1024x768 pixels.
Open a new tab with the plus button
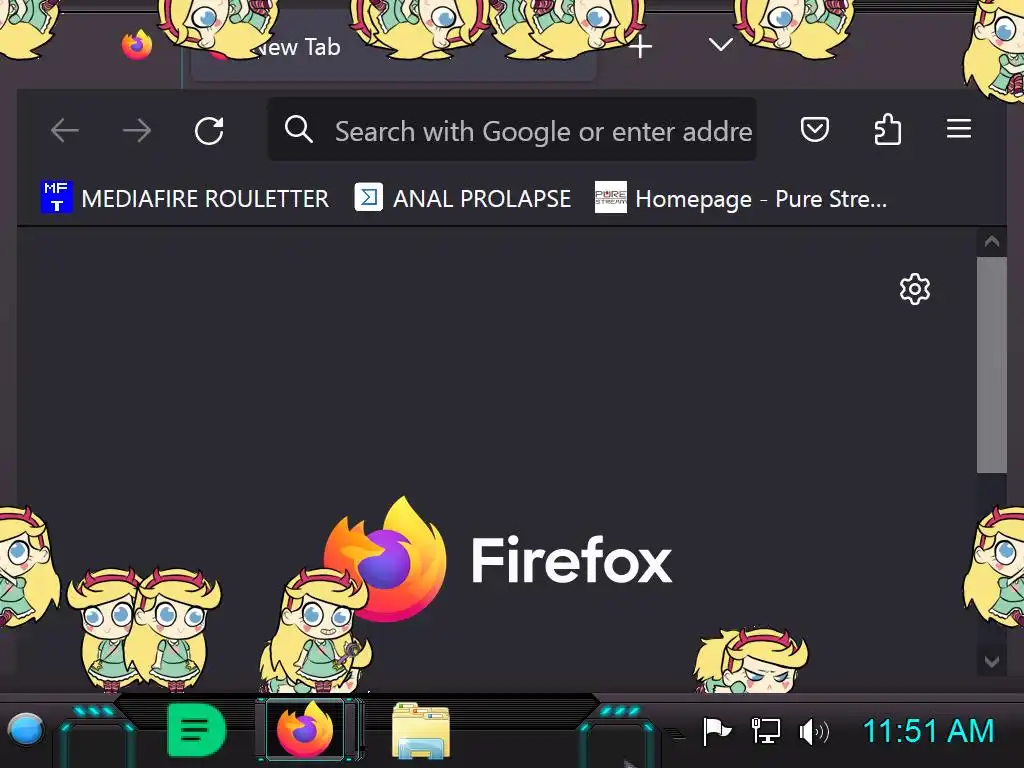click(x=641, y=47)
